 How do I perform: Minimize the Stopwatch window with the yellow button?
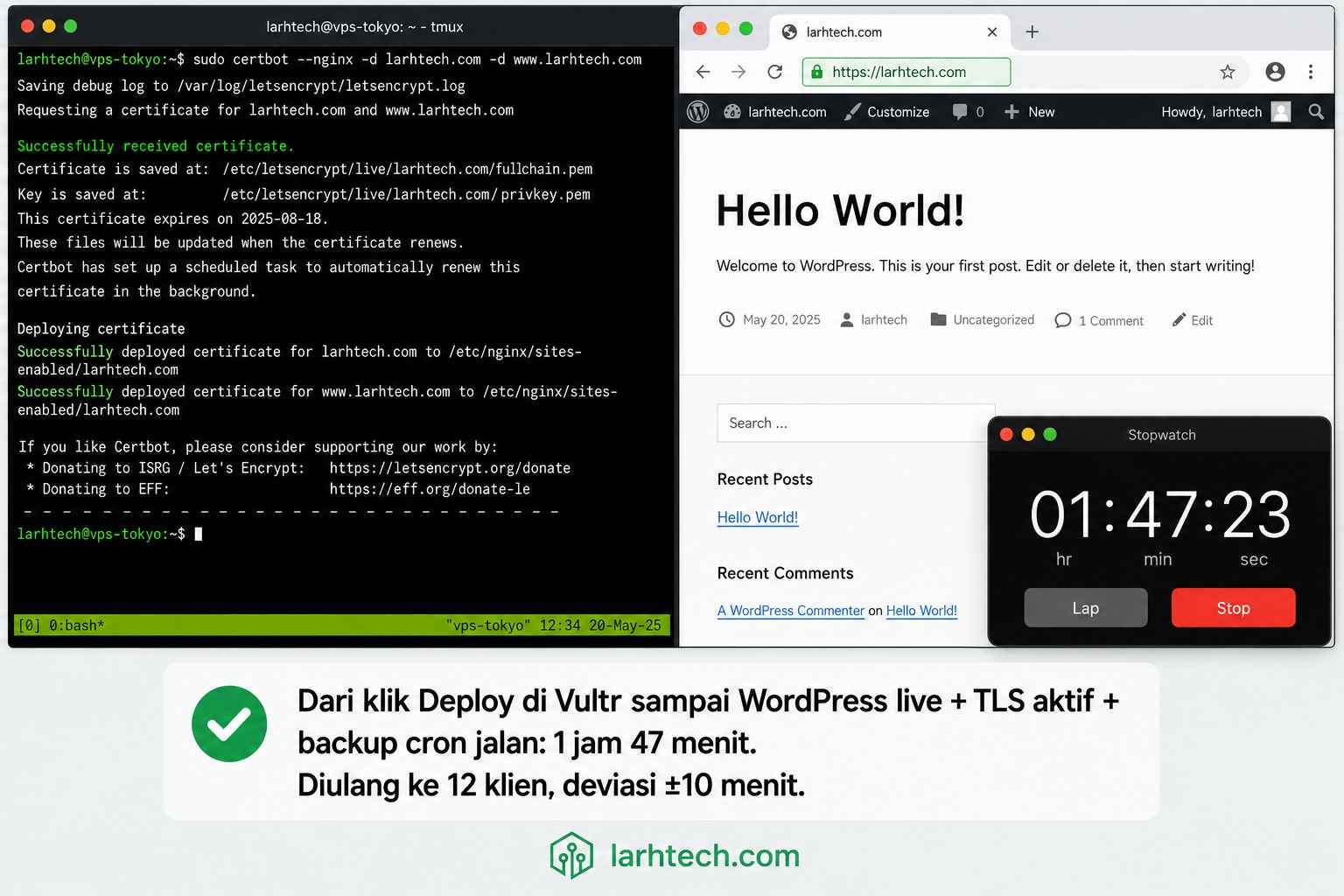(1028, 435)
